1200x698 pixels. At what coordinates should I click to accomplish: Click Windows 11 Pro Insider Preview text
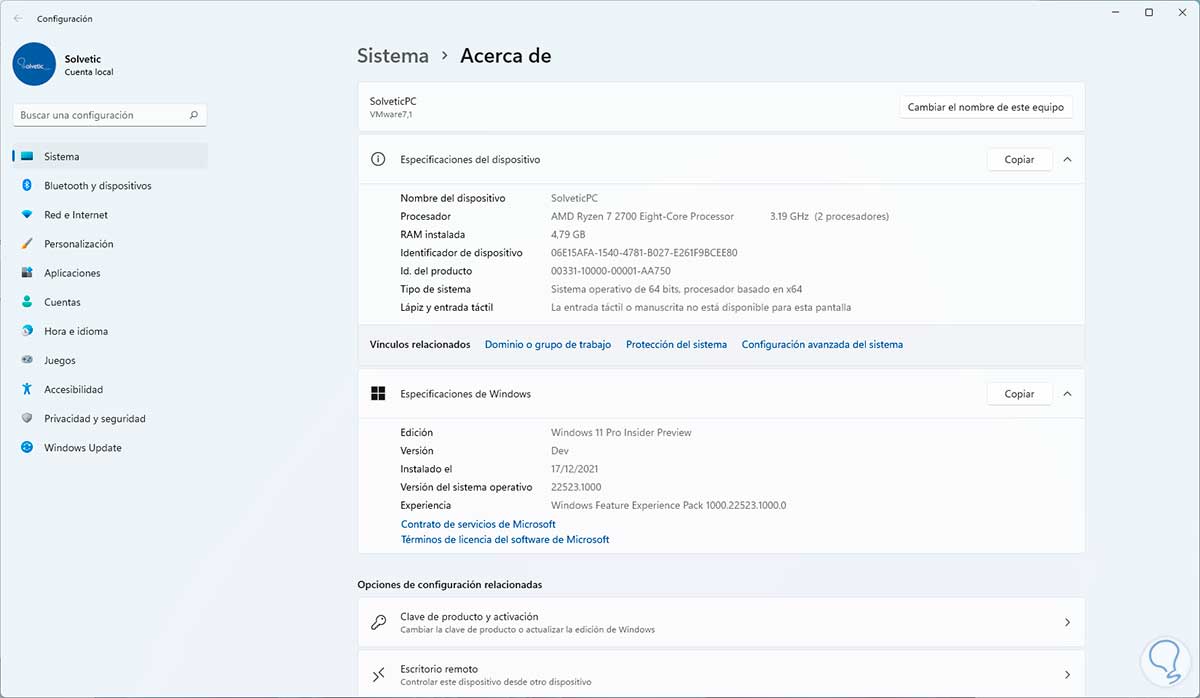621,432
